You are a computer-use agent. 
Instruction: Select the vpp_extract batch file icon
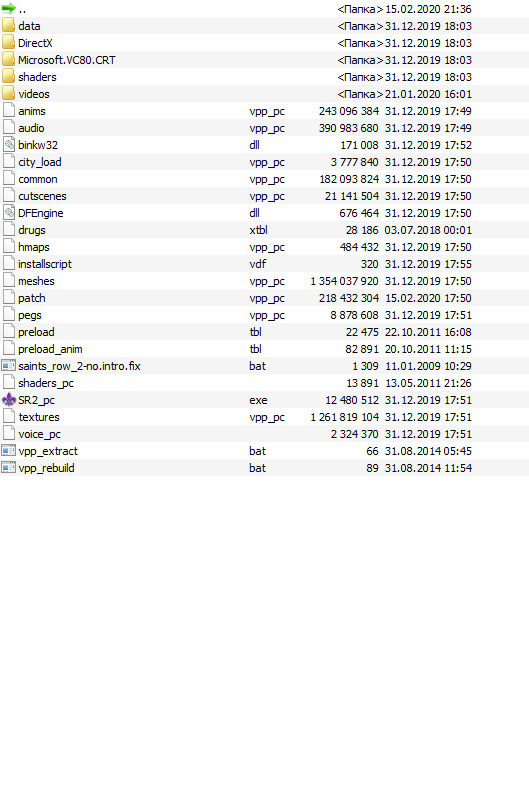click(x=9, y=451)
